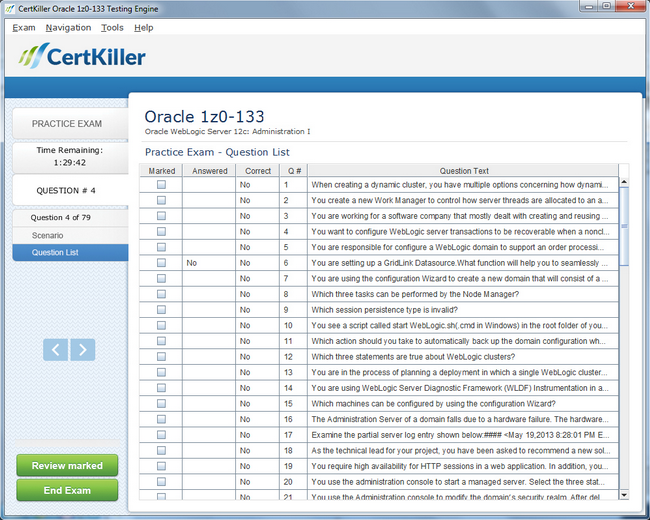Image resolution: width=650 pixels, height=520 pixels.
Task: Toggle the Marked checkbox for question 8
Action: pos(161,294)
